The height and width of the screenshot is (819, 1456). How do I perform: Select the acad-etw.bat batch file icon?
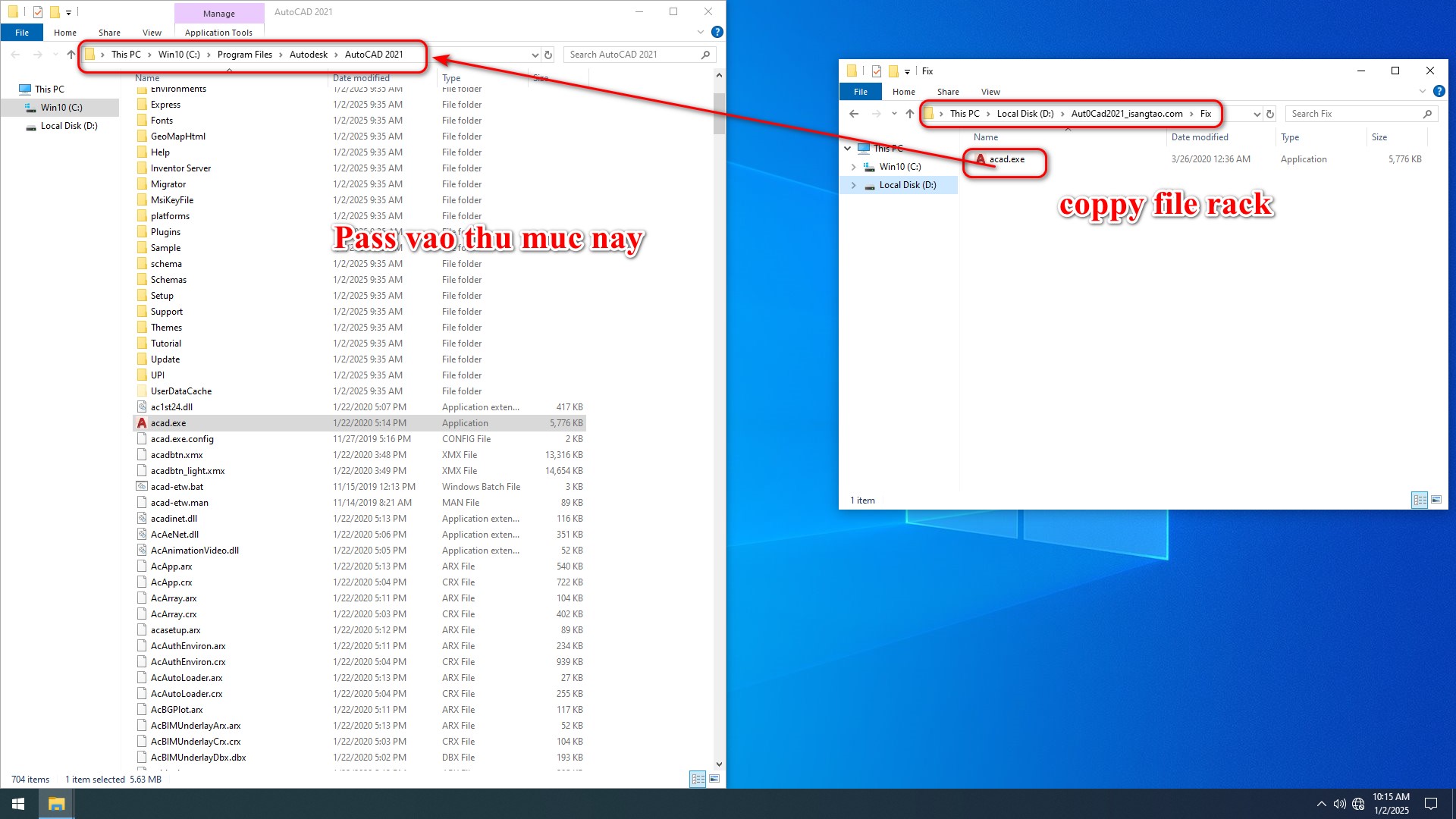click(x=142, y=487)
